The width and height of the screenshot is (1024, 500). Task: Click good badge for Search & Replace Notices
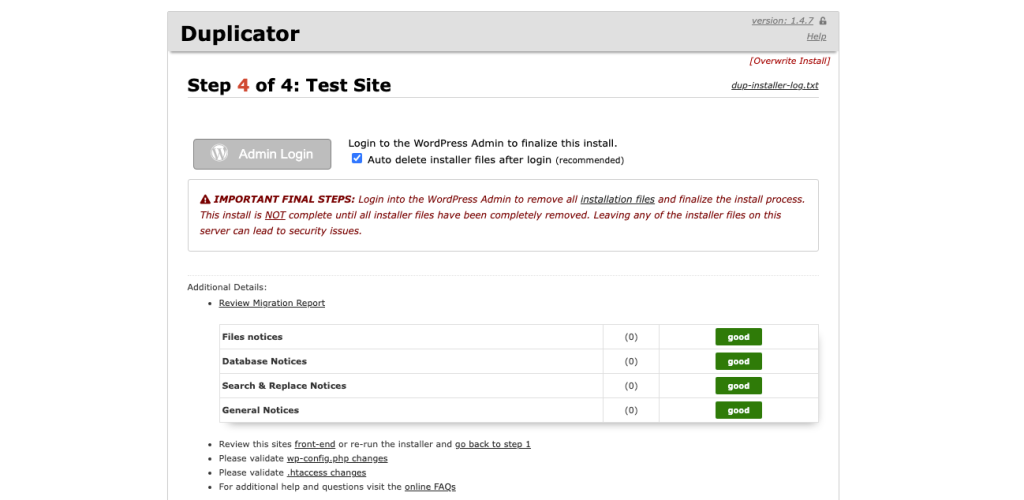[739, 386]
